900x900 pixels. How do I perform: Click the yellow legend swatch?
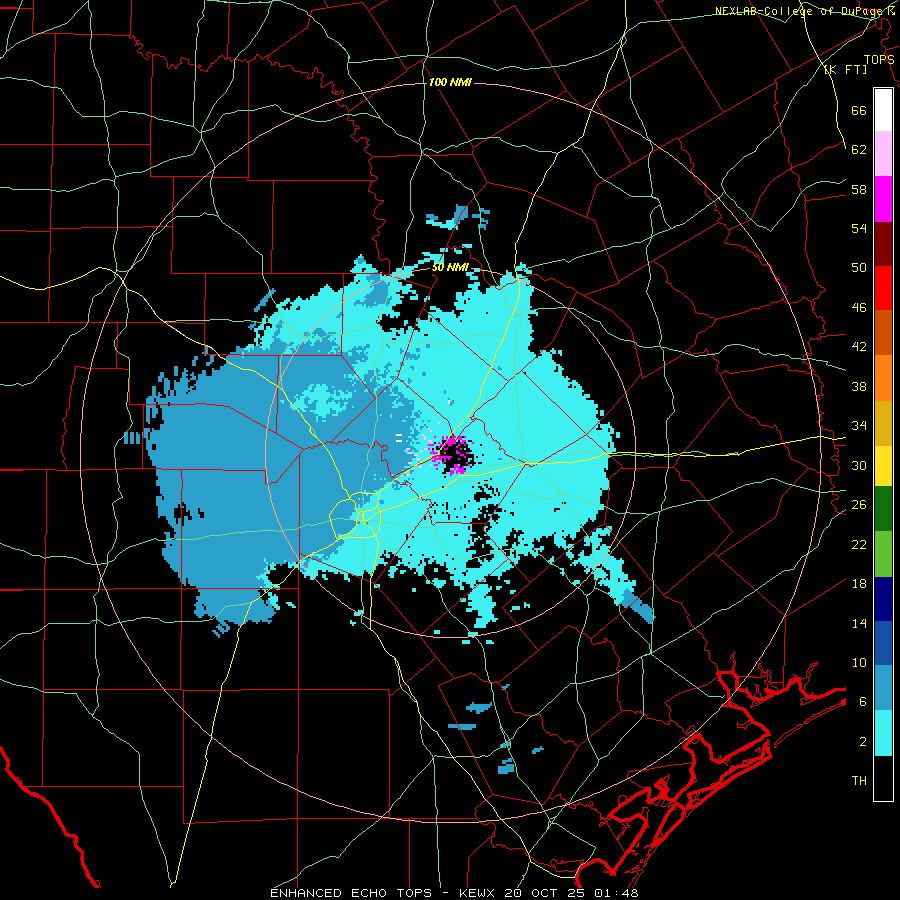[x=883, y=466]
